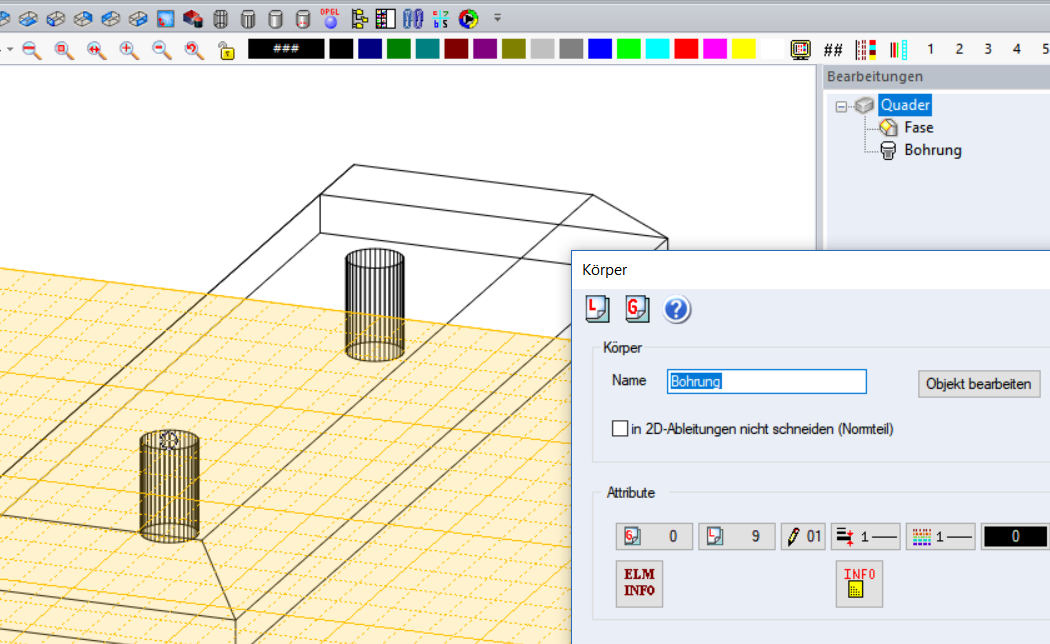This screenshot has height=644, width=1050.
Task: Select the blue square plane view icon
Action: point(165,19)
